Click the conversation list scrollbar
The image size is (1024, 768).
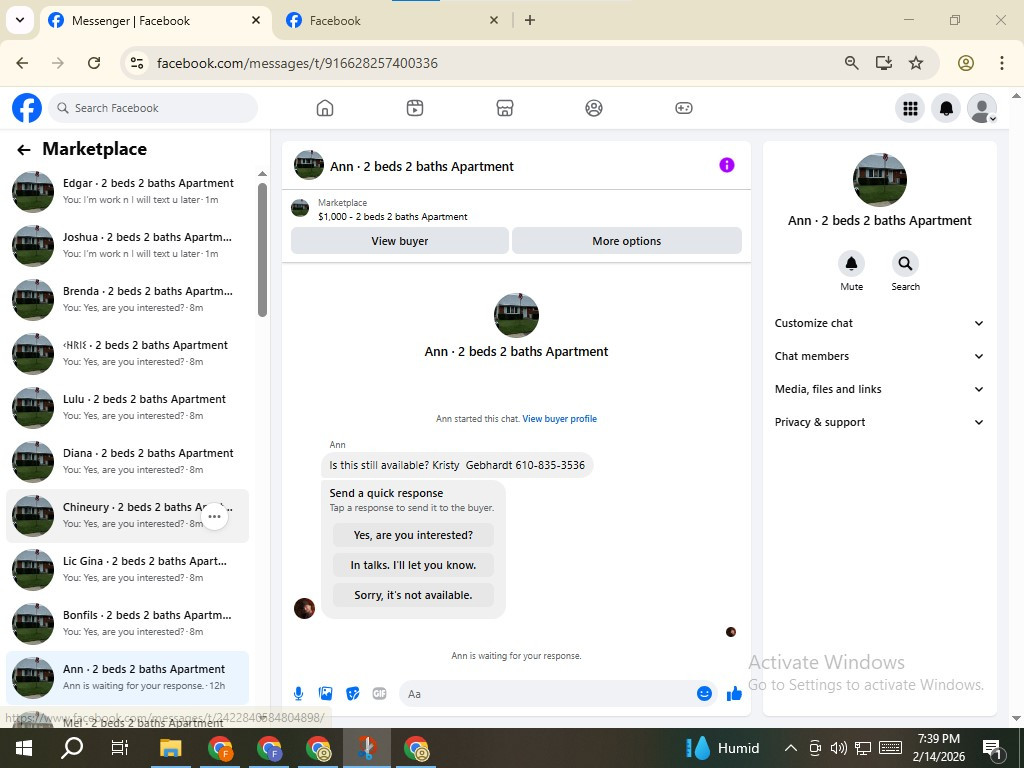coord(263,249)
